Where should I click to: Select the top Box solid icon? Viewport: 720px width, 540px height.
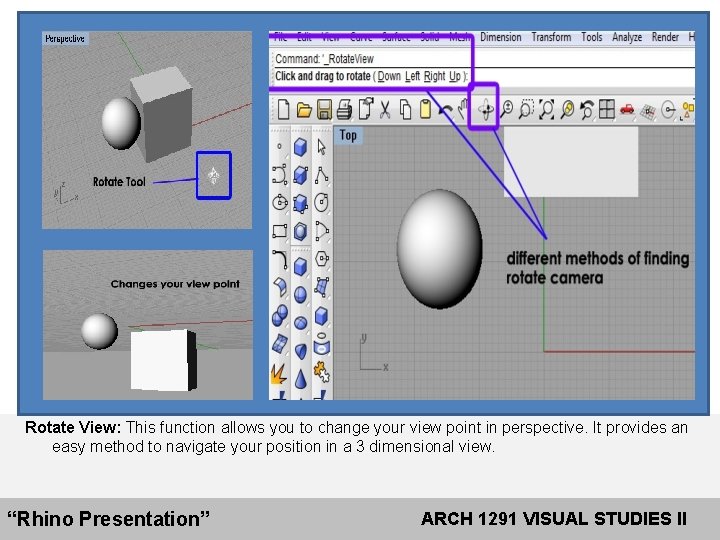pos(300,147)
